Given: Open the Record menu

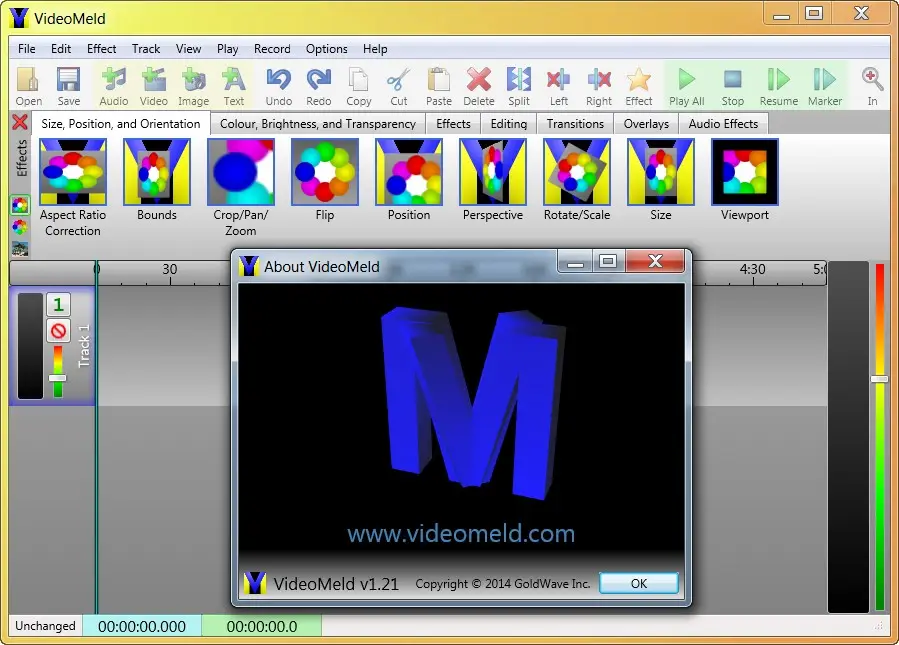Looking at the screenshot, I should point(272,49).
